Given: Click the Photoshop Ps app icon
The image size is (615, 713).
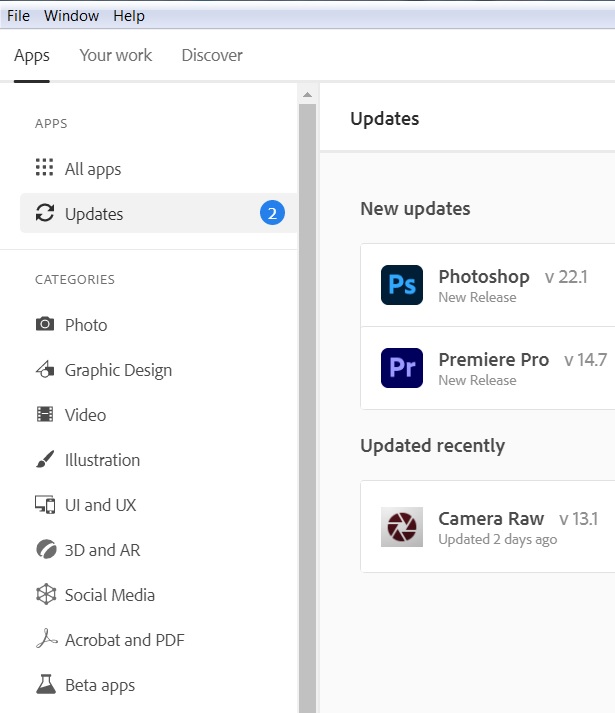Looking at the screenshot, I should 402,285.
